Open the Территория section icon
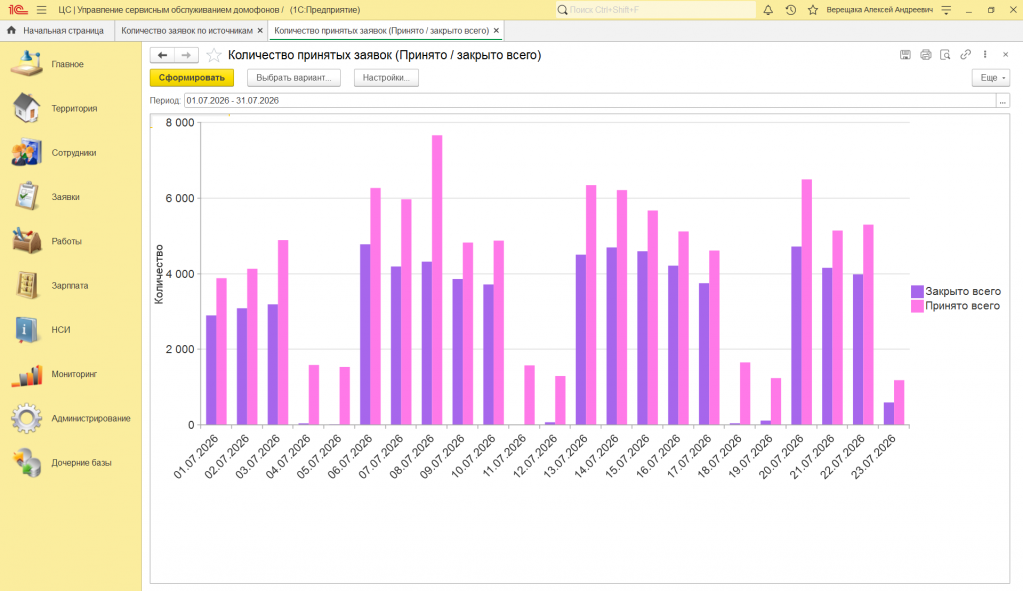The image size is (1023, 591). pyautogui.click(x=27, y=108)
